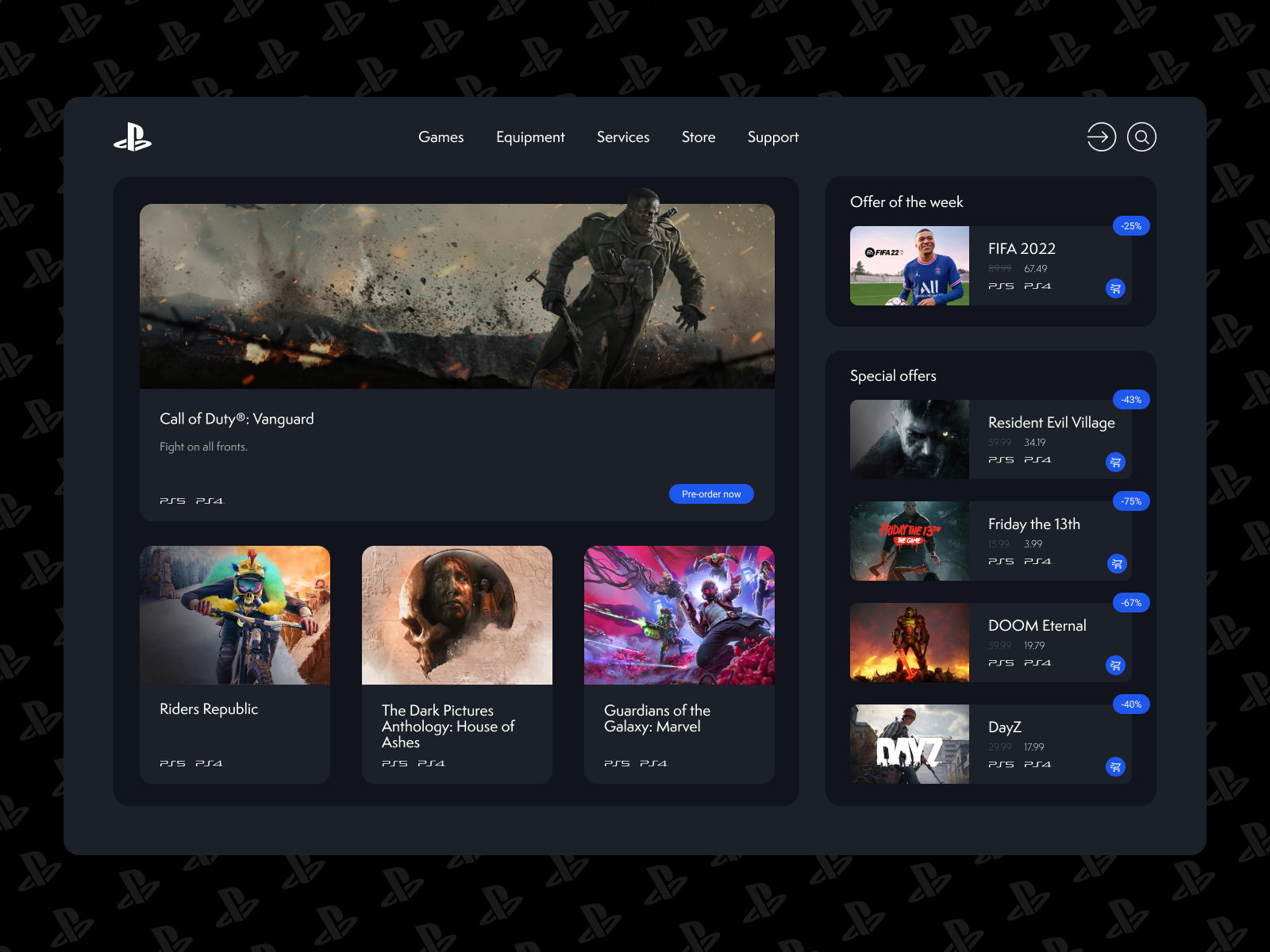View the Friday the 13th thumbnail

point(910,541)
